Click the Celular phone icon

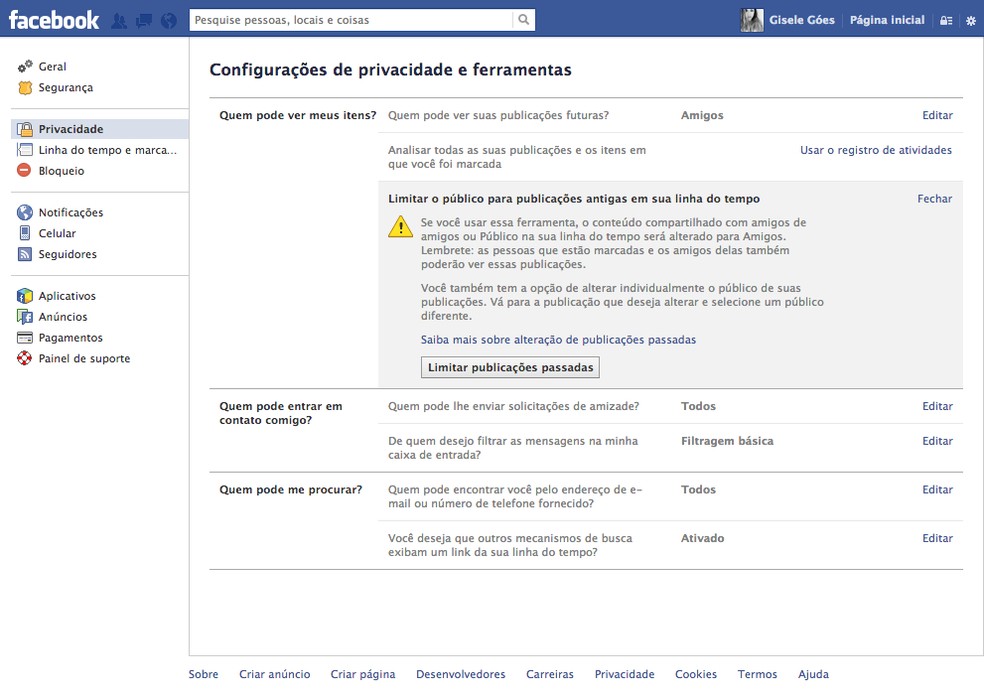coord(24,233)
